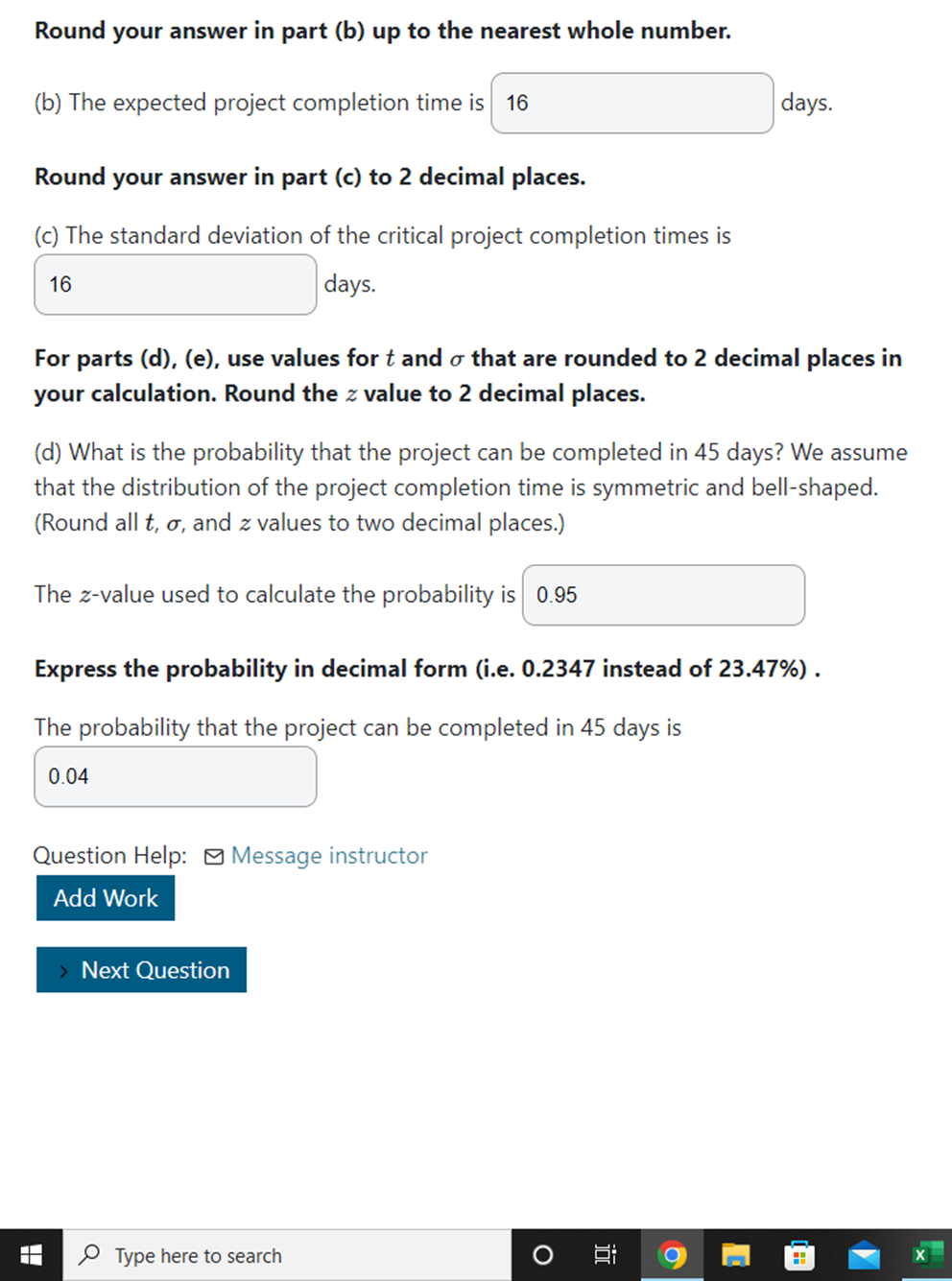
Task: Click the Chrome app highlighted in the taskbar
Action: (673, 1254)
